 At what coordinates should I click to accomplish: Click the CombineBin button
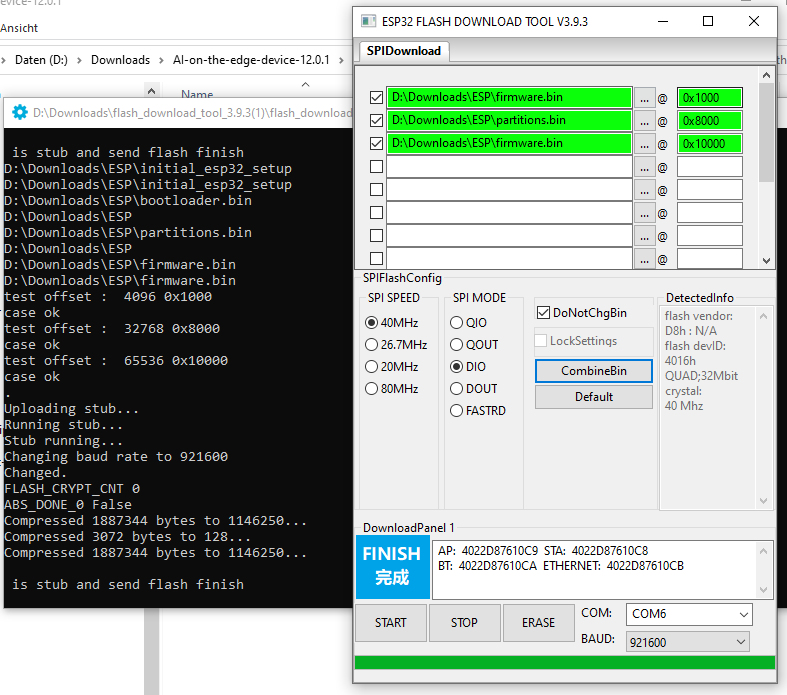coord(594,371)
